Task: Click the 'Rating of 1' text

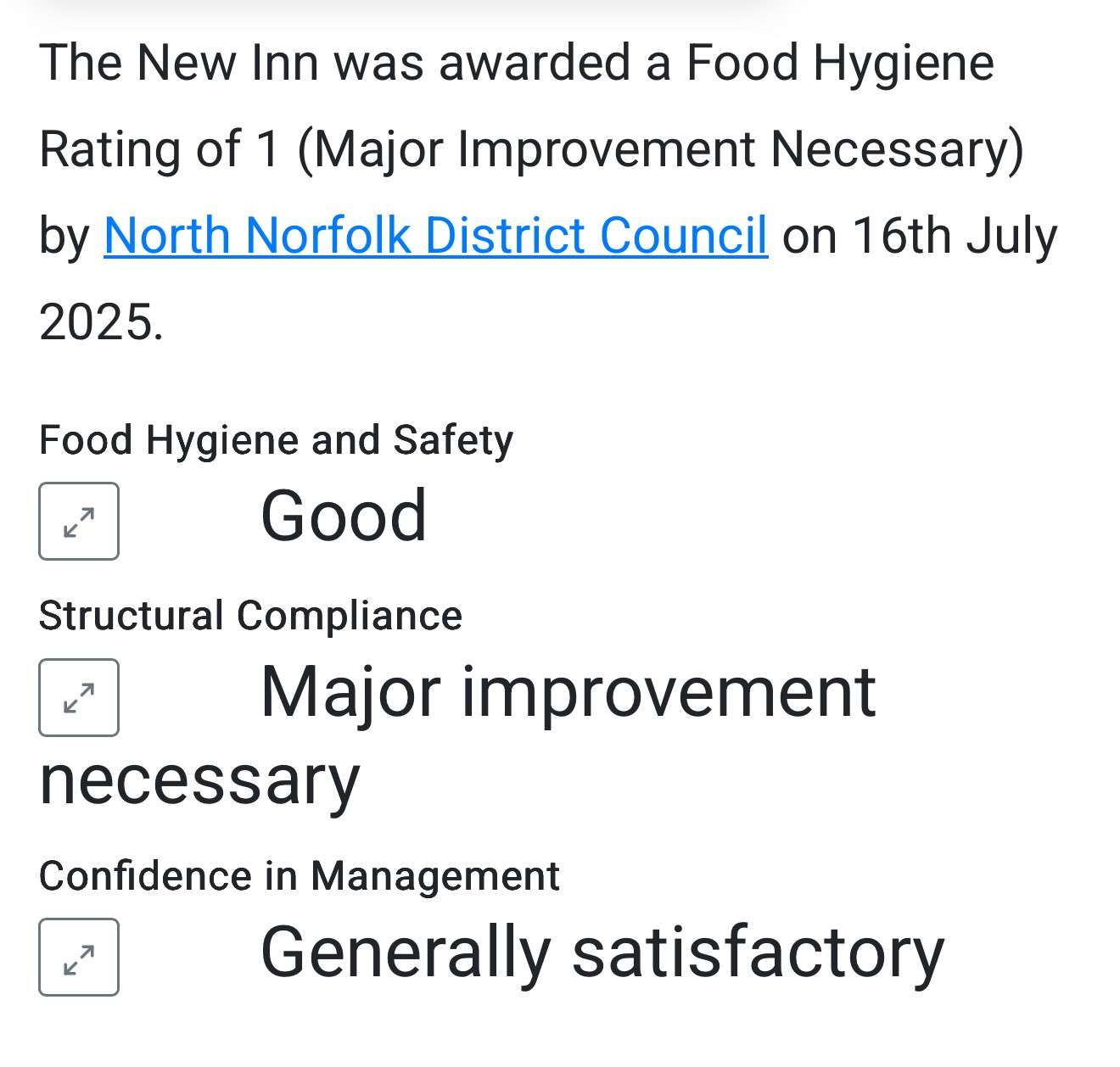Action: [160, 148]
